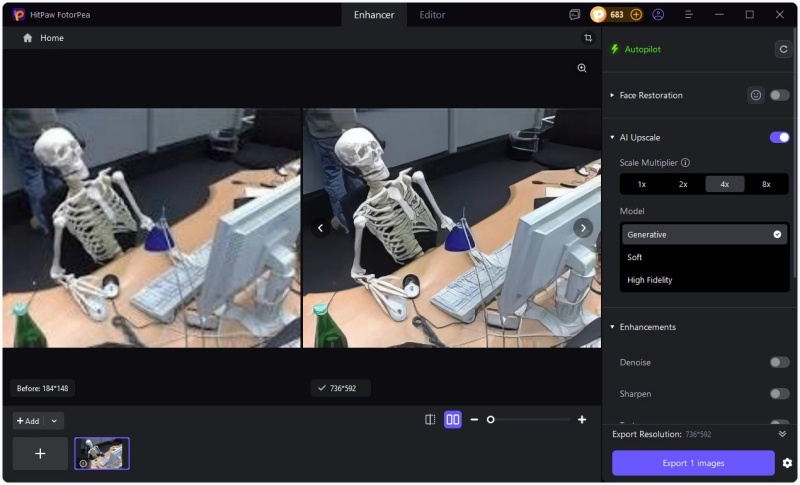The image size is (800, 485).
Task: Click the Home breadcrumb label
Action: click(x=52, y=38)
